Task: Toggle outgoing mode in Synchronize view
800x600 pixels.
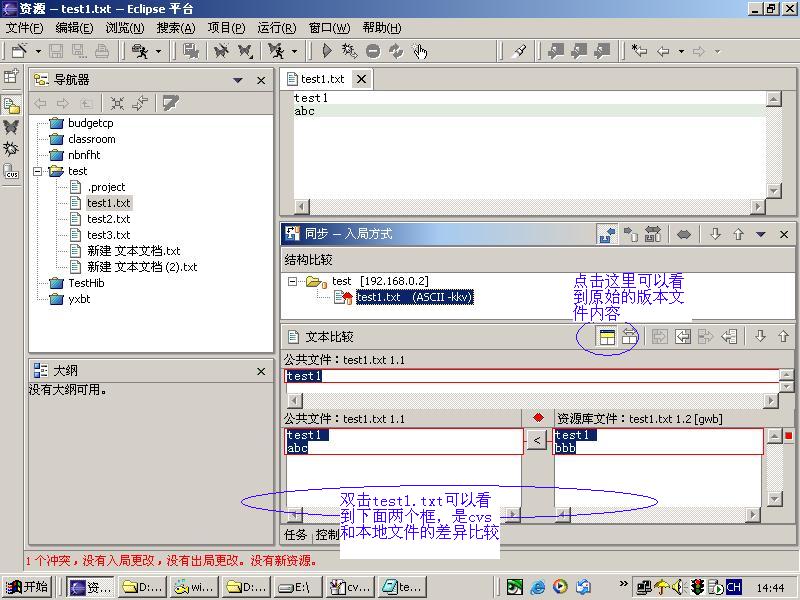Action: pos(631,234)
